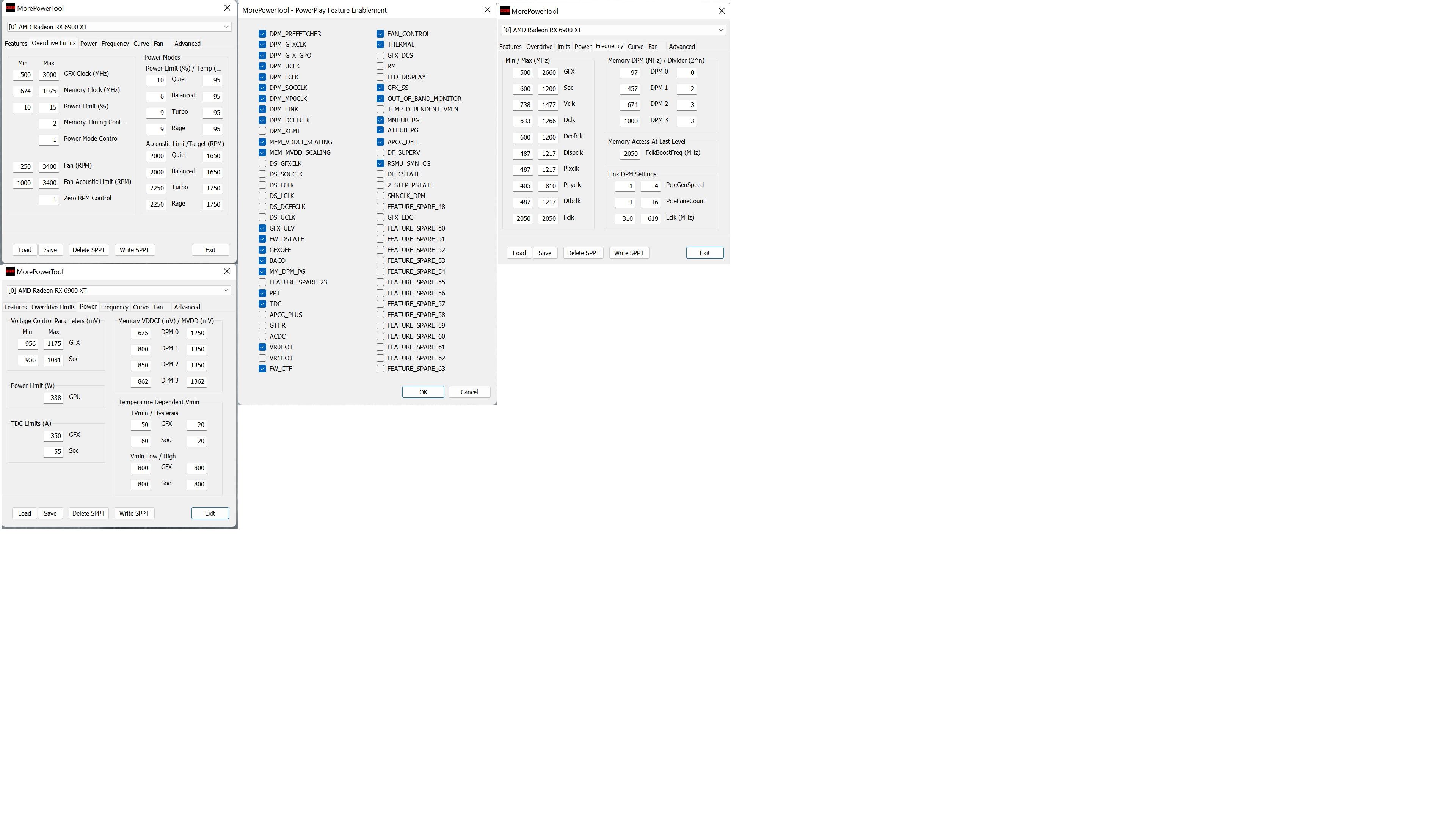Click Save in Frequency window
The height and width of the screenshot is (819, 1456).
click(x=545, y=253)
